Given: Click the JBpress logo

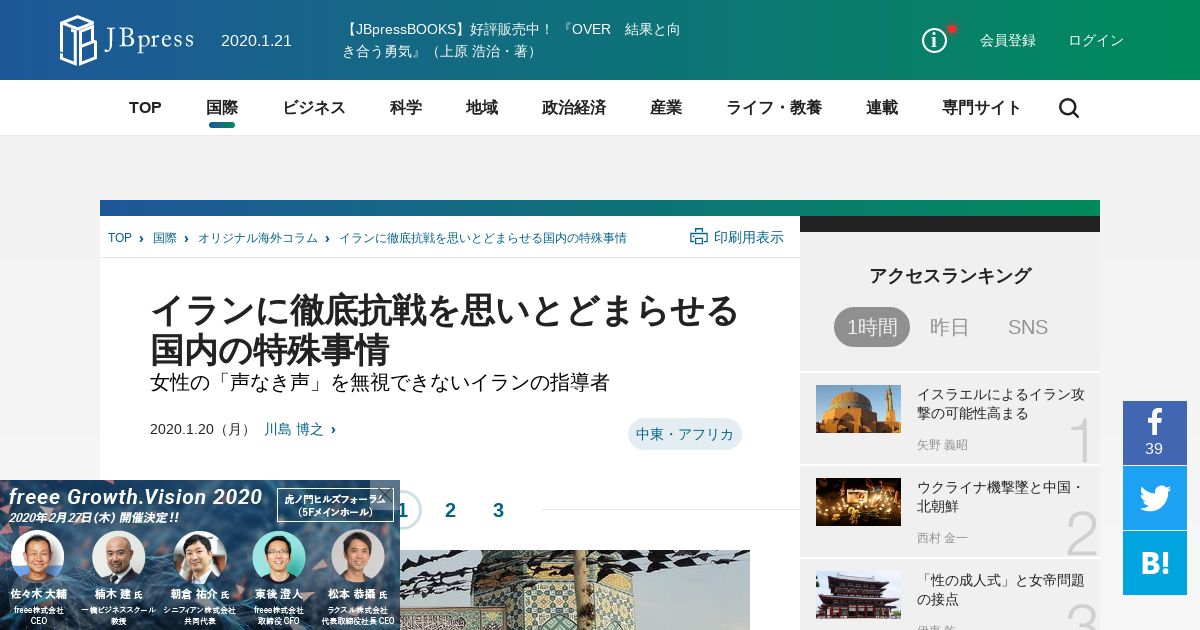Looking at the screenshot, I should tap(126, 40).
